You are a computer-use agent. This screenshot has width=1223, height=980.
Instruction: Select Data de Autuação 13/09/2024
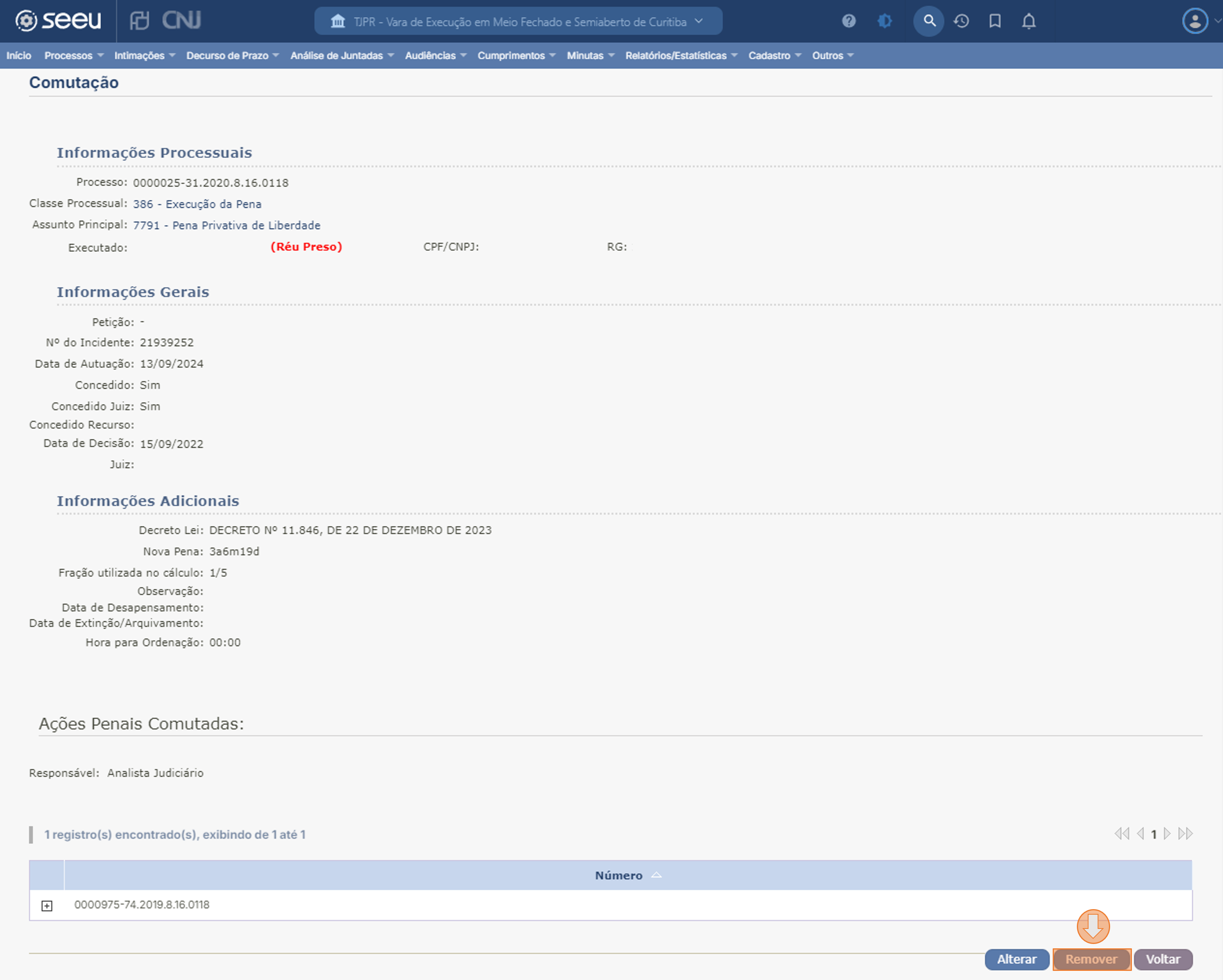pyautogui.click(x=171, y=364)
